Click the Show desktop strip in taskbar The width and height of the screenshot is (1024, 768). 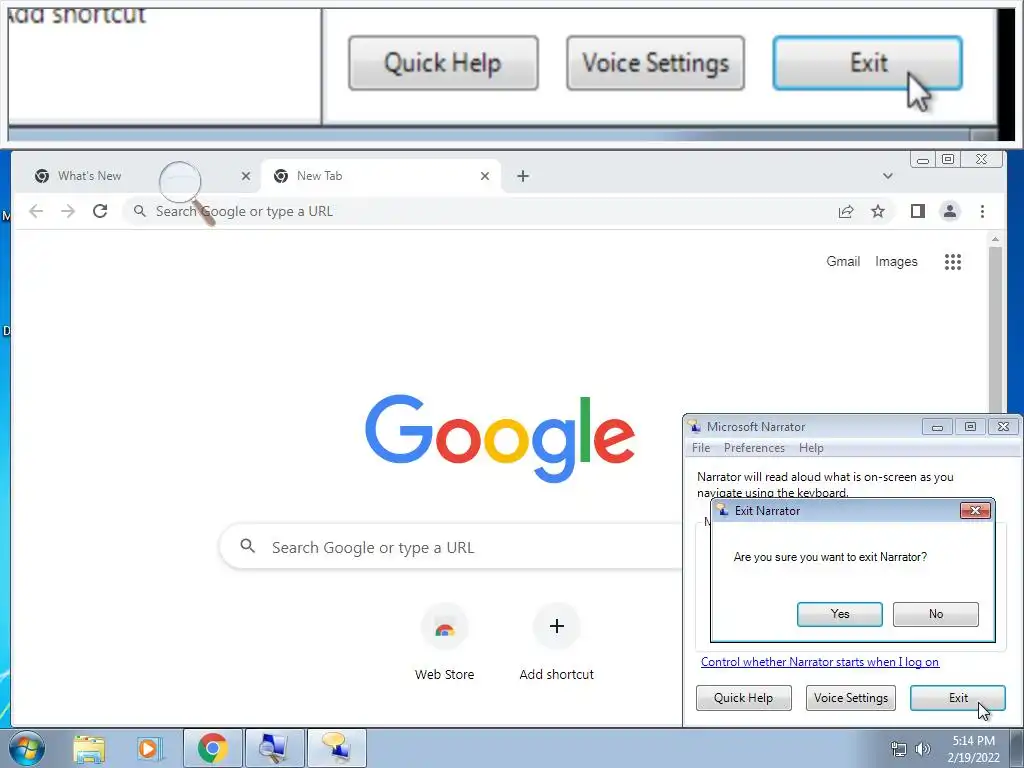(1016, 748)
